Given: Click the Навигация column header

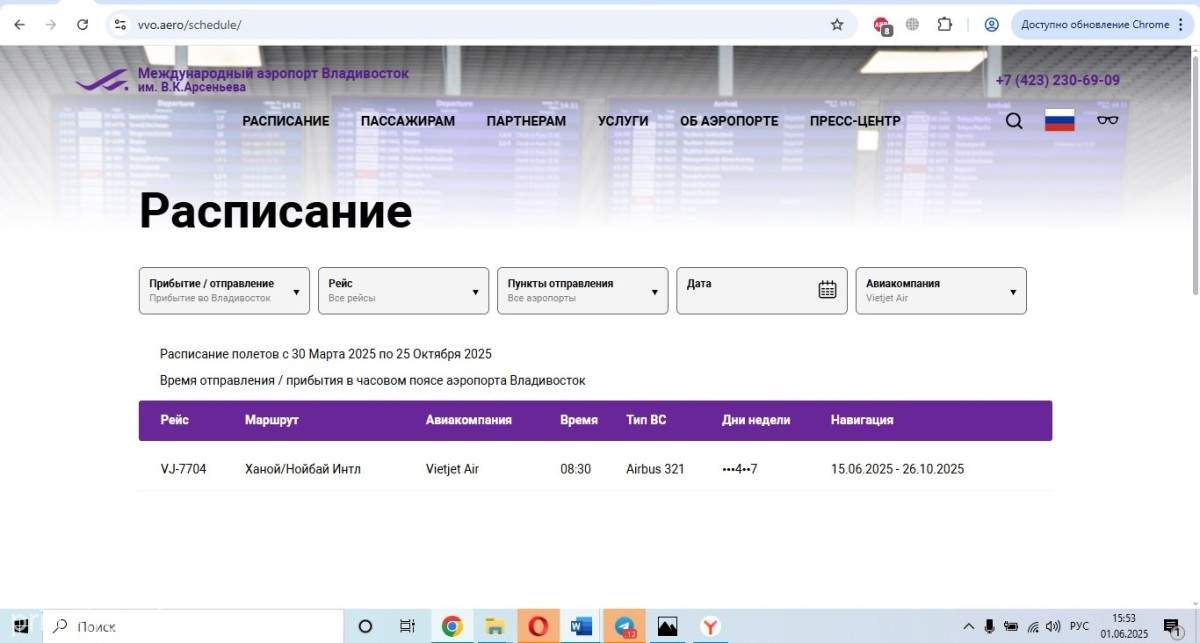Looking at the screenshot, I should pyautogui.click(x=862, y=420).
